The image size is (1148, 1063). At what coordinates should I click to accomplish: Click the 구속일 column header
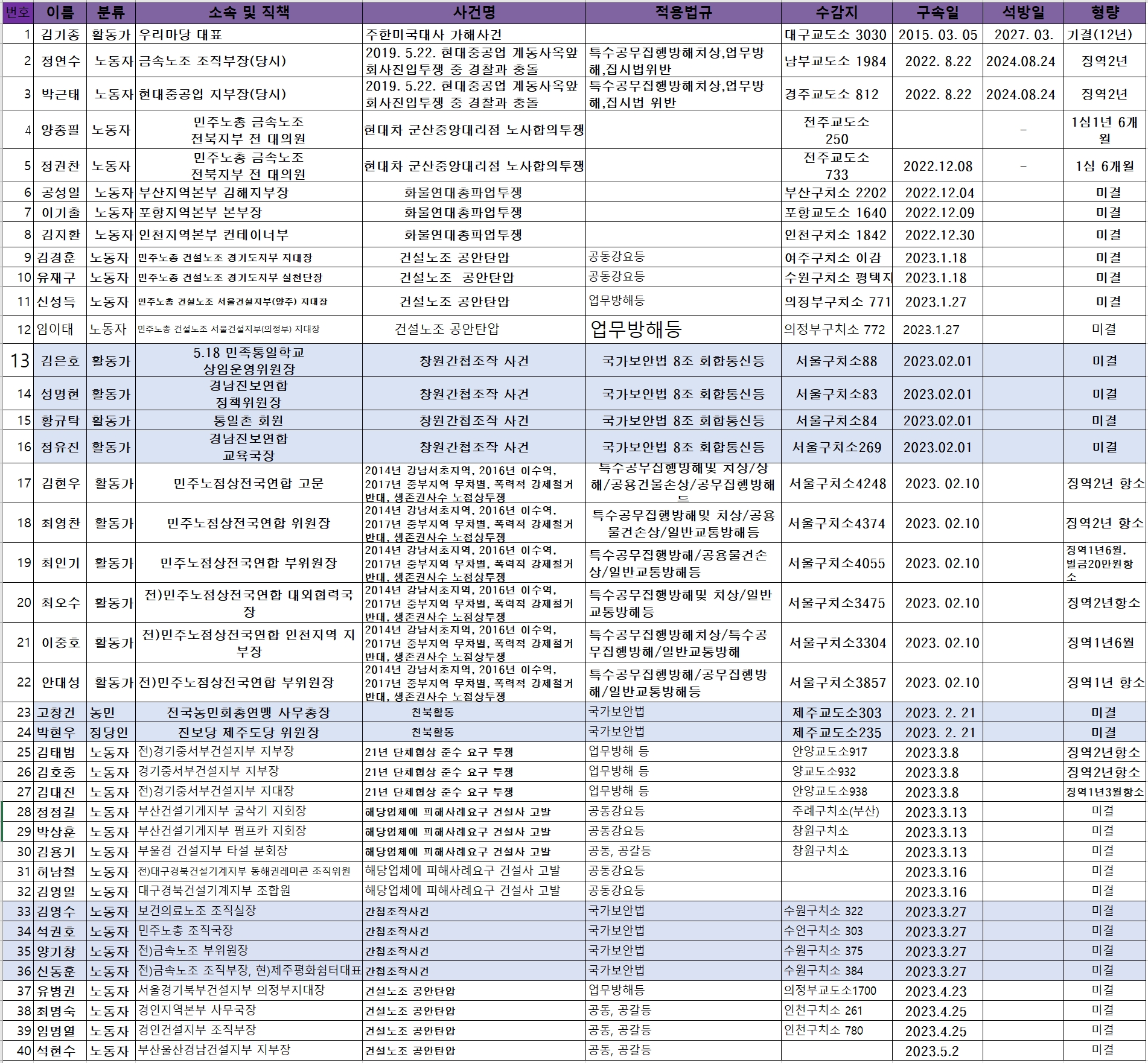(937, 13)
